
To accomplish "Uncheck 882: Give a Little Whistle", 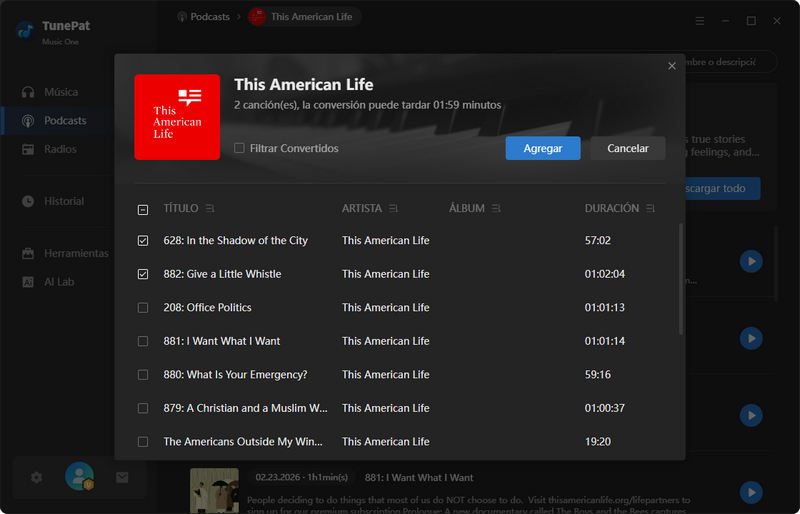I will [x=143, y=274].
